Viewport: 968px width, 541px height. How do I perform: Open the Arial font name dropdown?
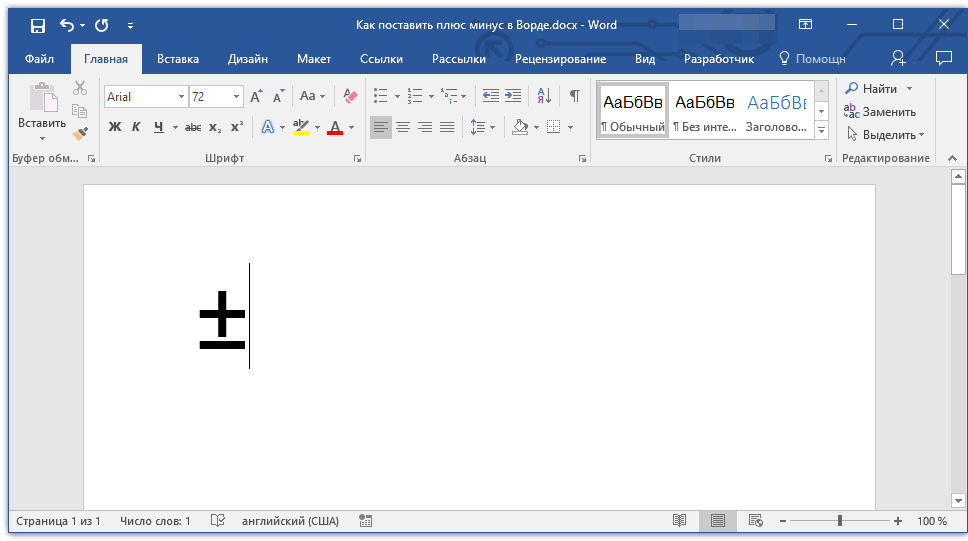(181, 97)
